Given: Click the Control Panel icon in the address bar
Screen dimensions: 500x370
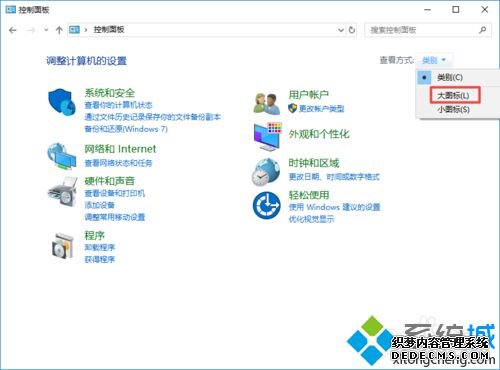Looking at the screenshot, I should click(x=74, y=30).
